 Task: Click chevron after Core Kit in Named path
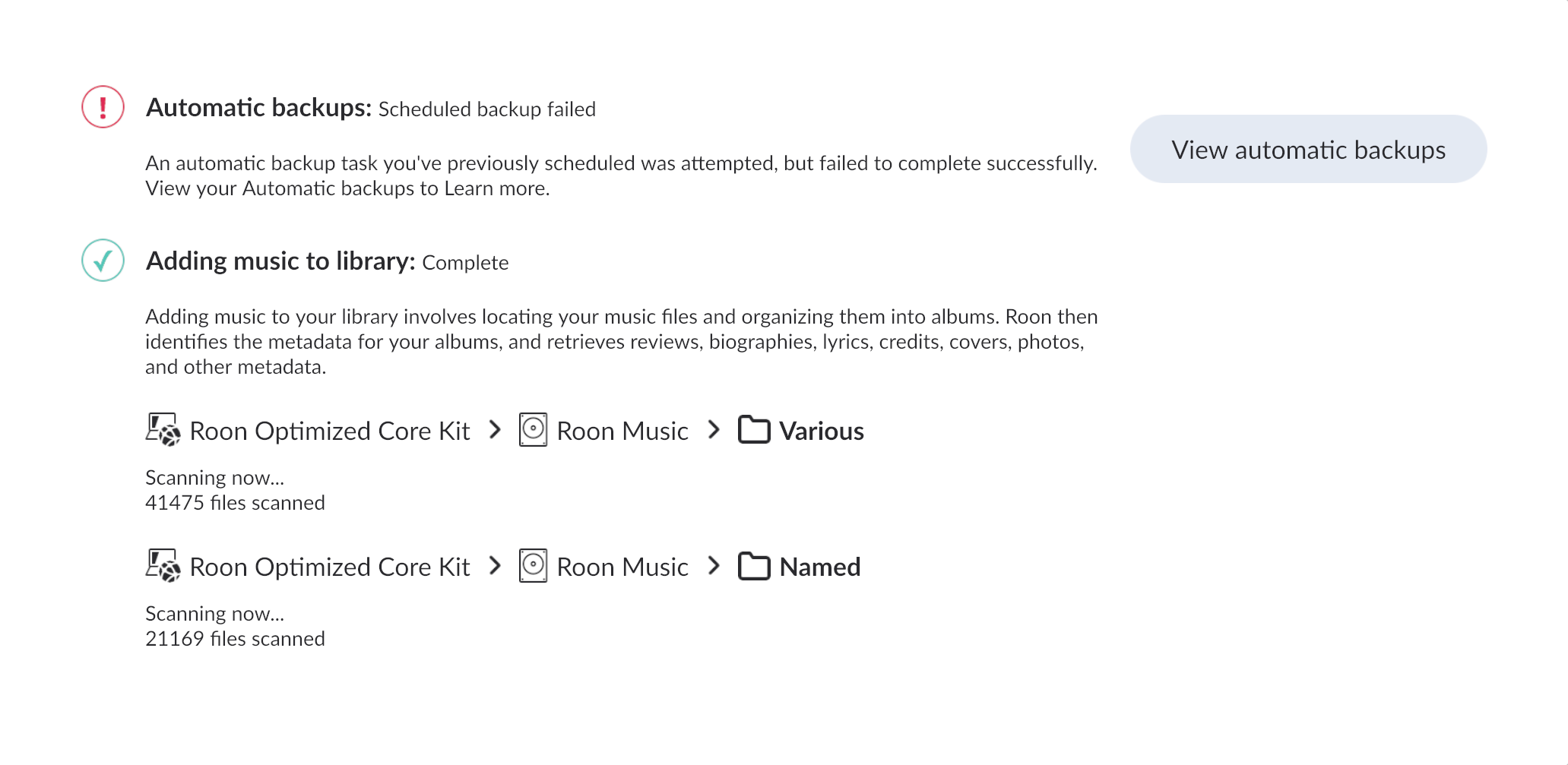click(x=495, y=566)
